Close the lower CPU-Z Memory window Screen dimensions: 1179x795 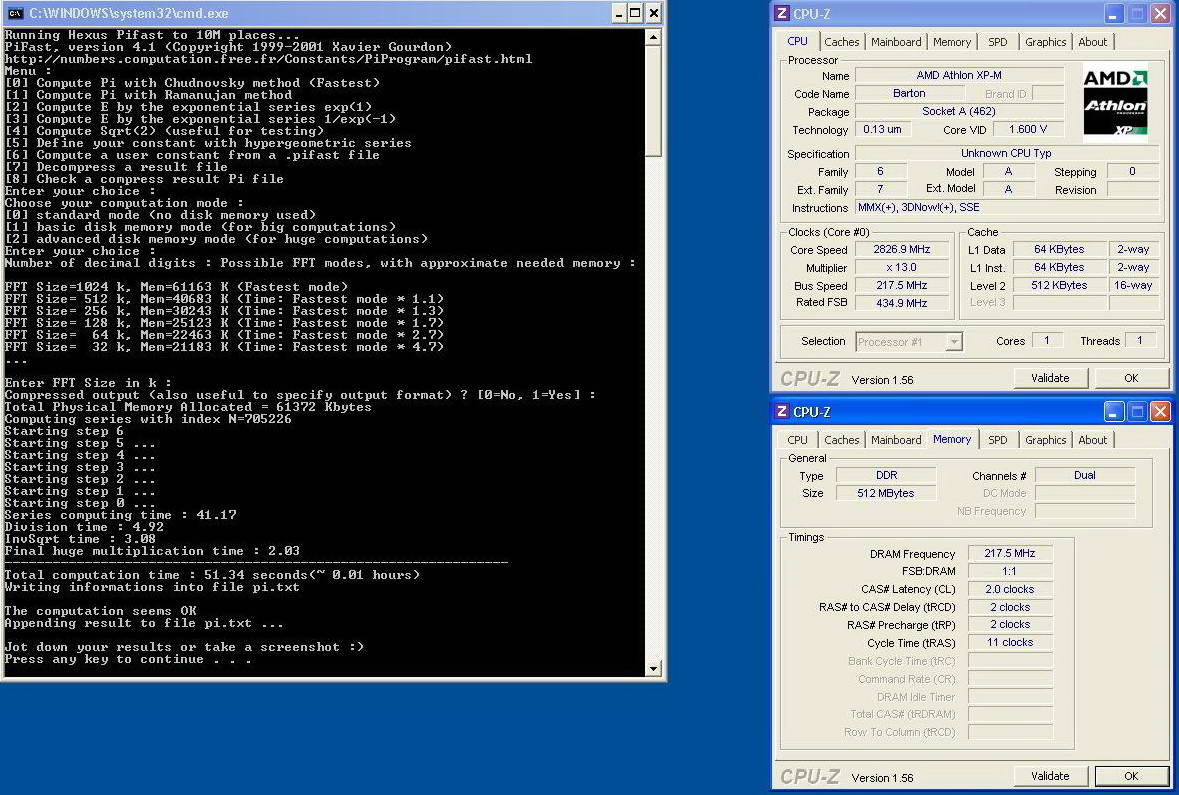click(1160, 411)
